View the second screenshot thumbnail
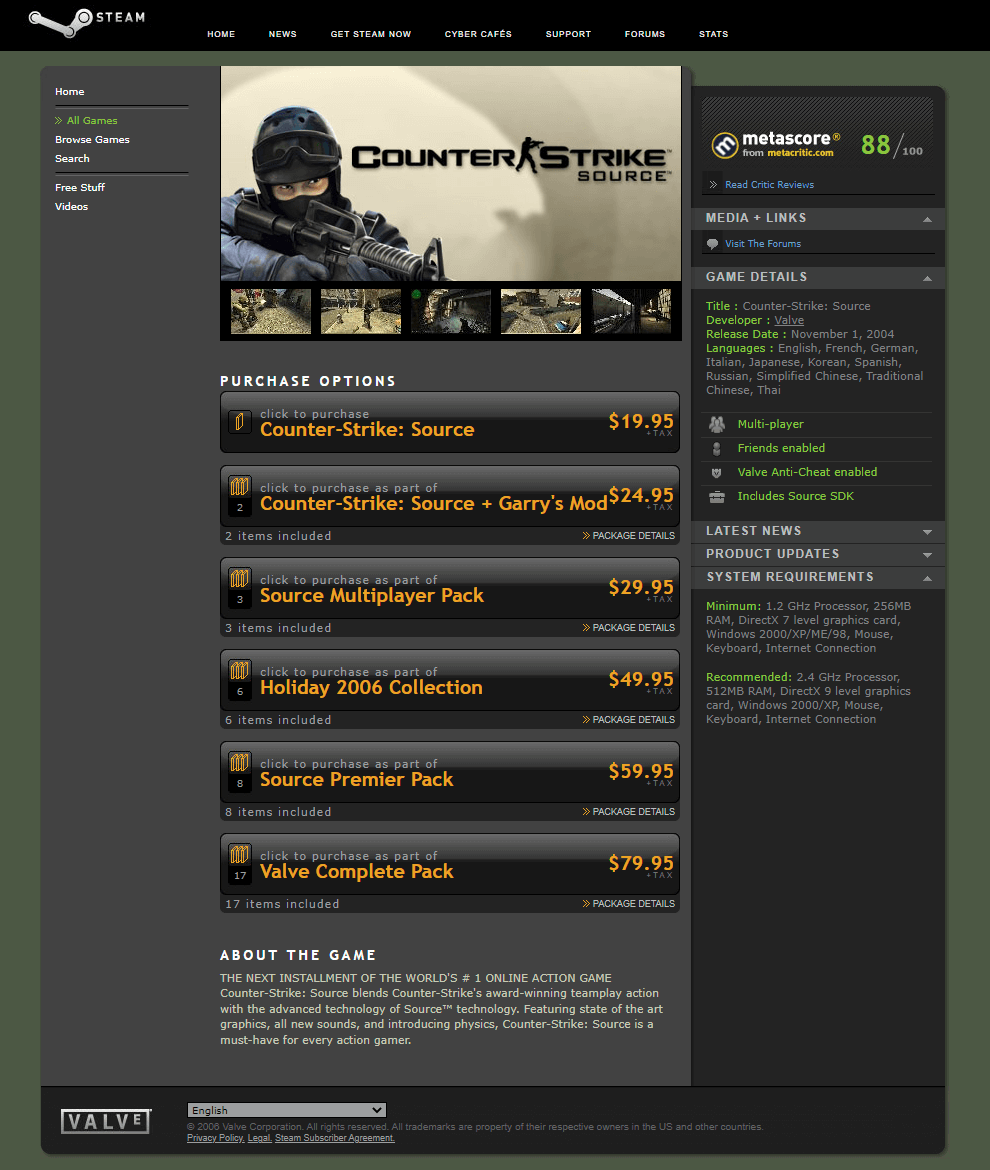The image size is (990, 1170). (361, 311)
